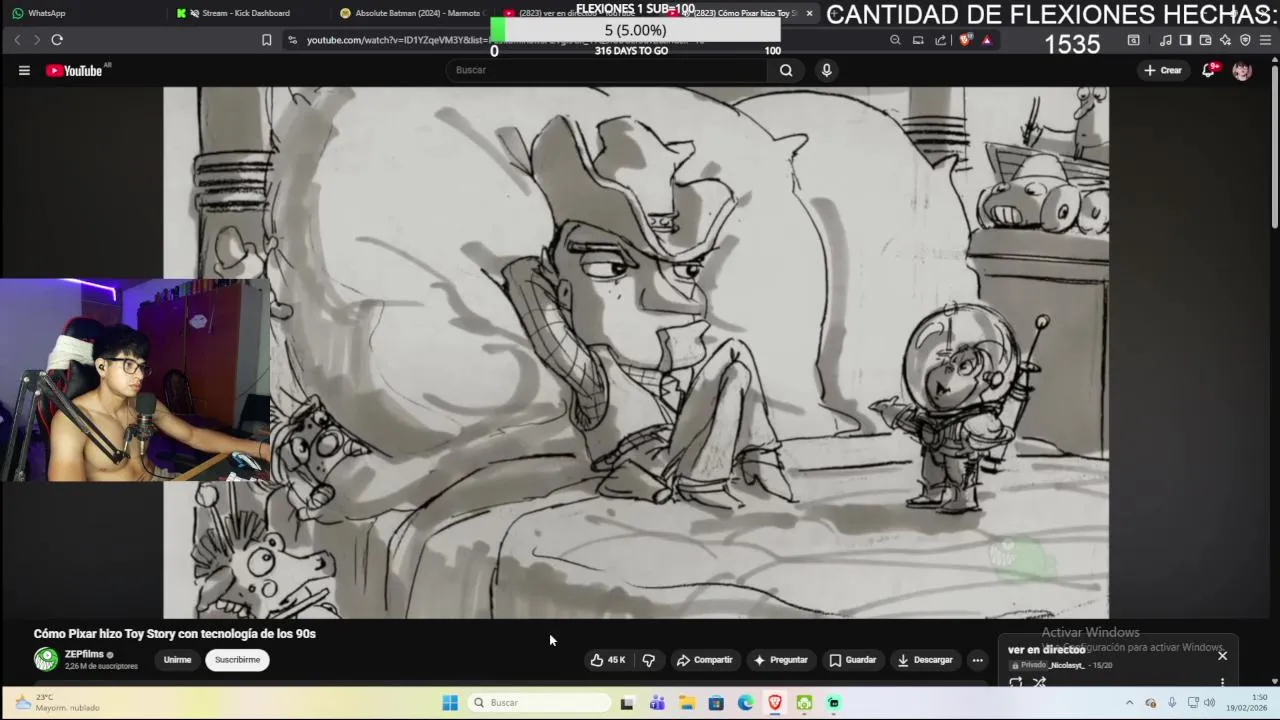Open the taskbar clock showing 1:50
Viewport: 1280px width, 720px height.
coord(1247,702)
